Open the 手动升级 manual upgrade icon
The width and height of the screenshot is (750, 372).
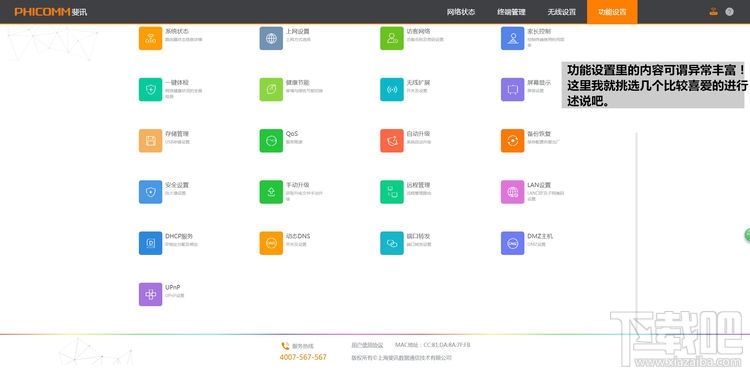[271, 192]
